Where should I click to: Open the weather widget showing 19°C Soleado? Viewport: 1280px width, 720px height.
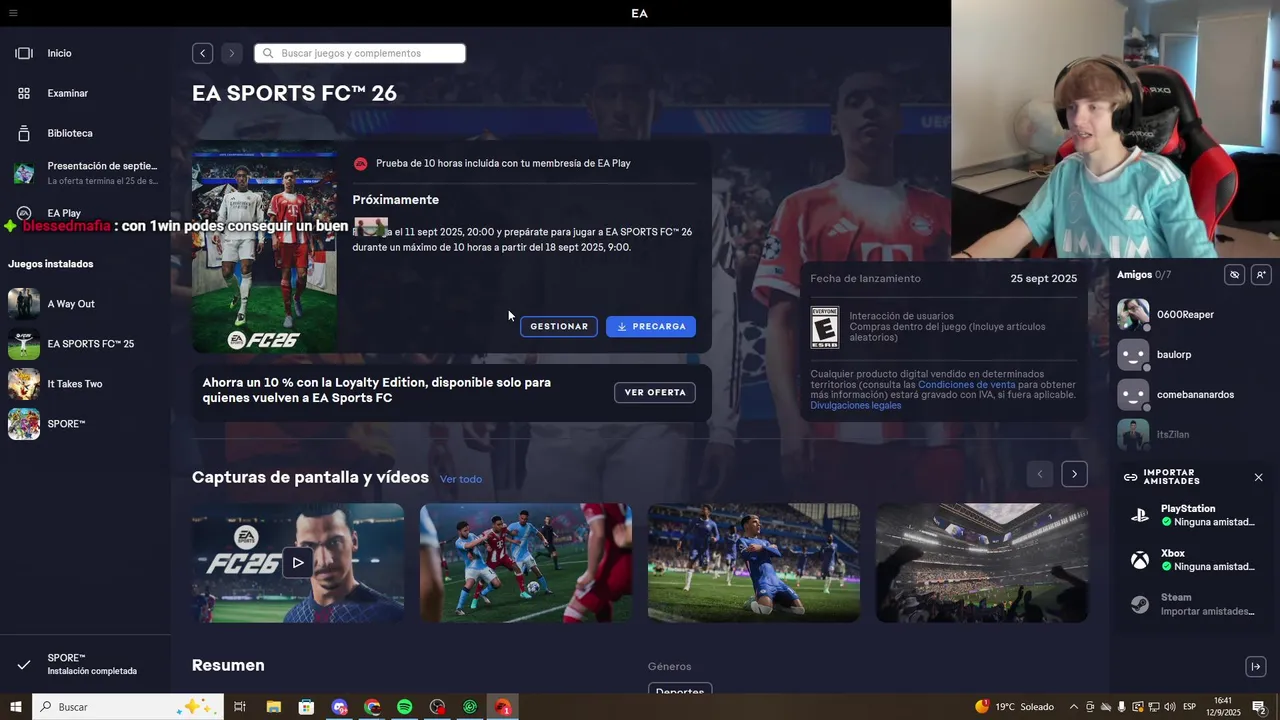1014,707
